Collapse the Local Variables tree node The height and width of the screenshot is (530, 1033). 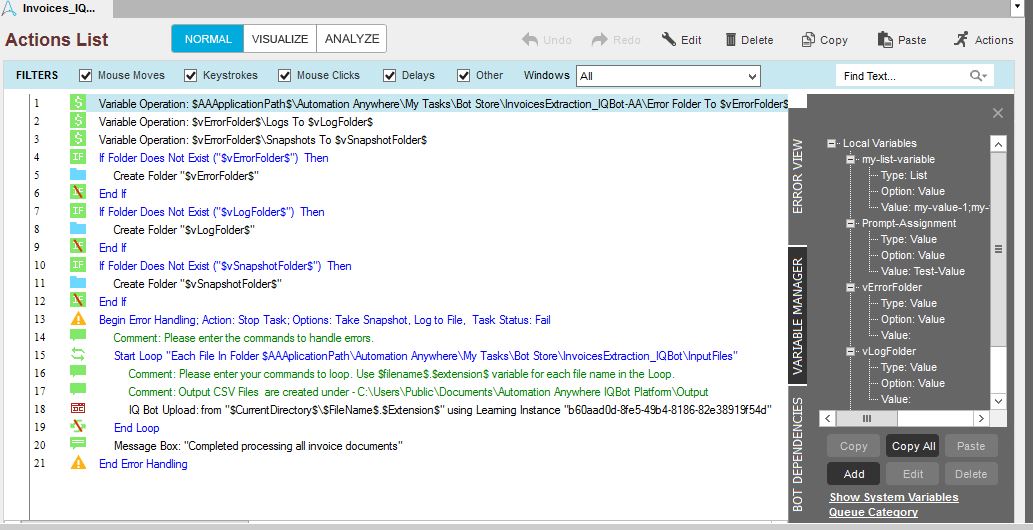point(832,143)
